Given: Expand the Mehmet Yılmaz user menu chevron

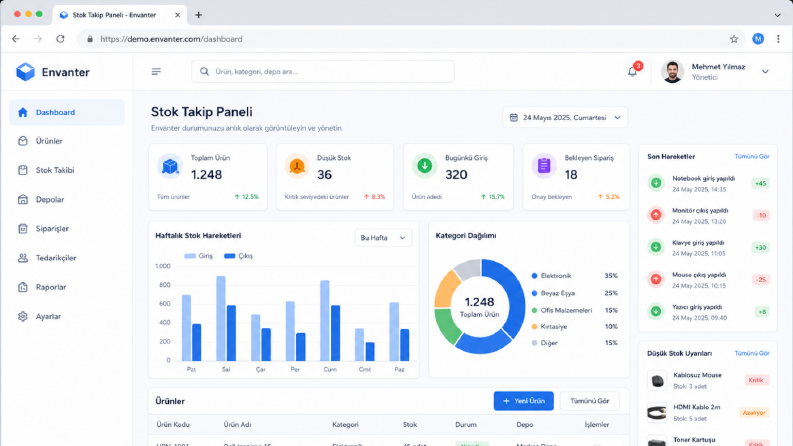Looking at the screenshot, I should point(765,72).
